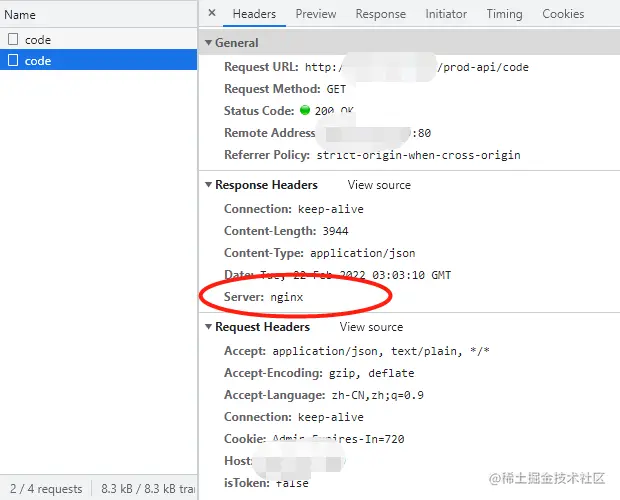The height and width of the screenshot is (500, 620).
Task: Click the 2 / 4 requests status
Action: pyautogui.click(x=46, y=489)
